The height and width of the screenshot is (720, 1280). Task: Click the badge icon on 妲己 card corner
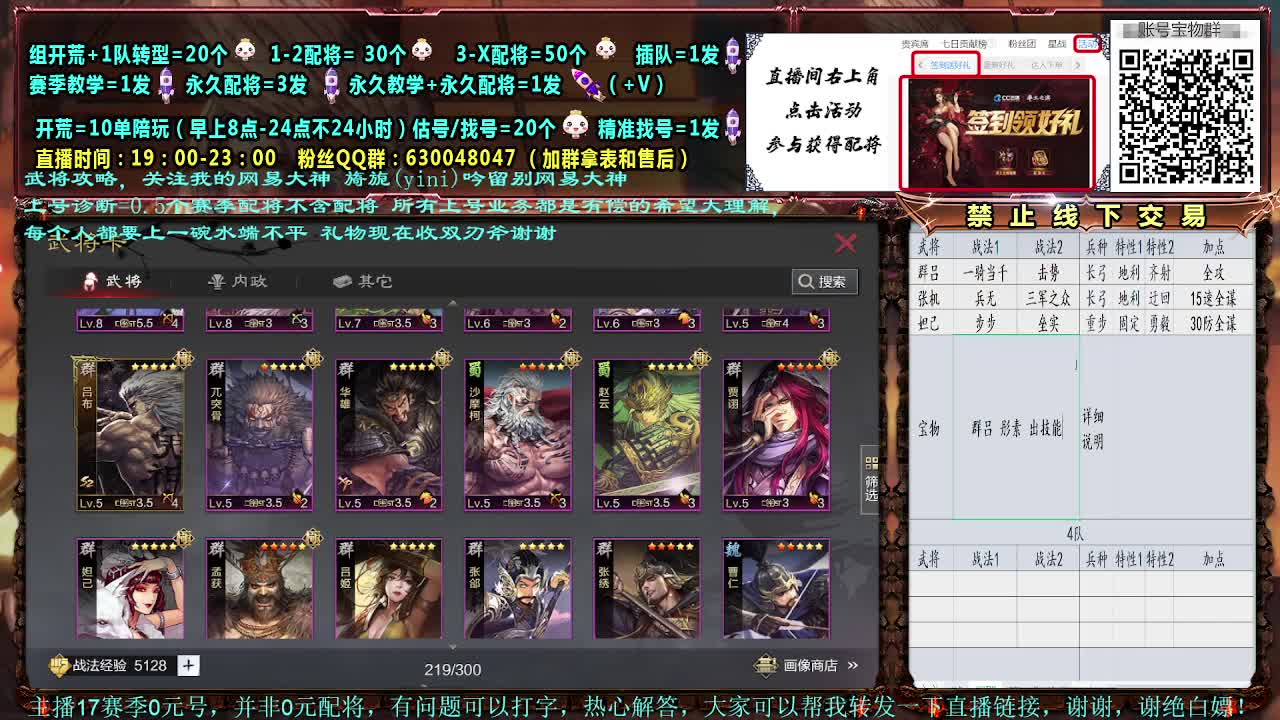pyautogui.click(x=184, y=539)
